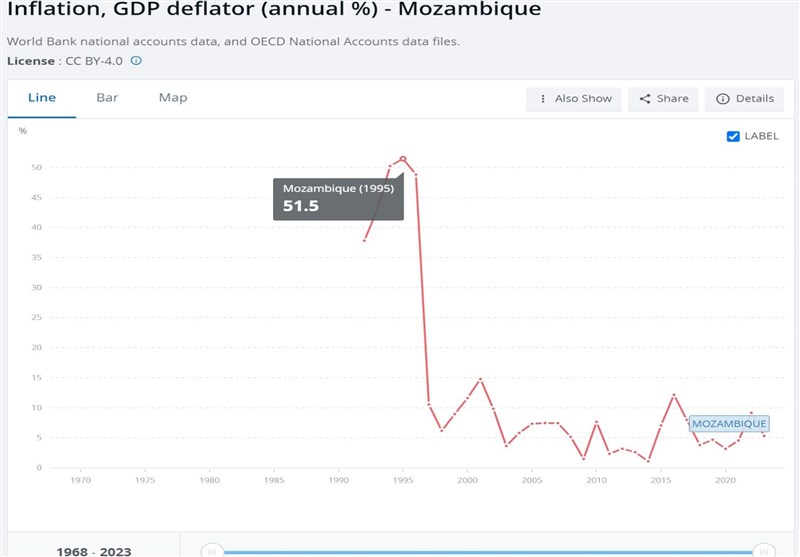This screenshot has width=800, height=557.
Task: Click the 1995 peak data point
Action: [x=403, y=158]
